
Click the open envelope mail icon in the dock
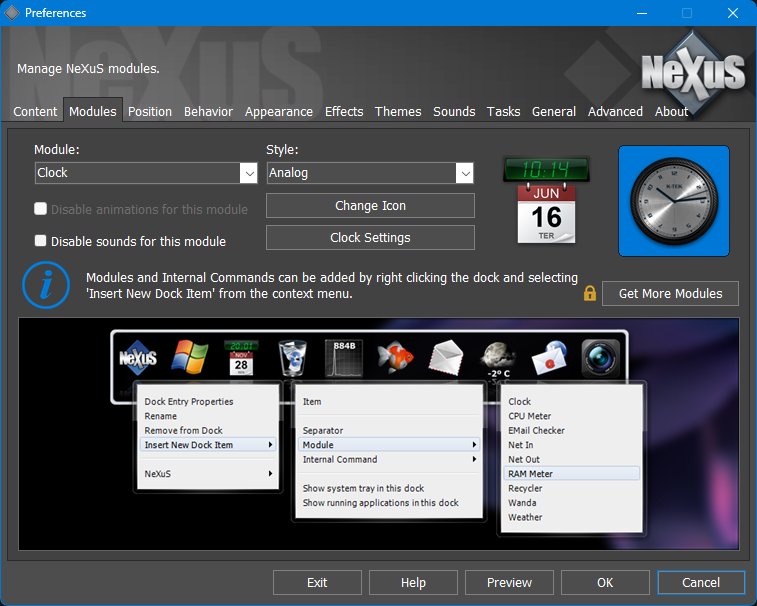[x=446, y=358]
